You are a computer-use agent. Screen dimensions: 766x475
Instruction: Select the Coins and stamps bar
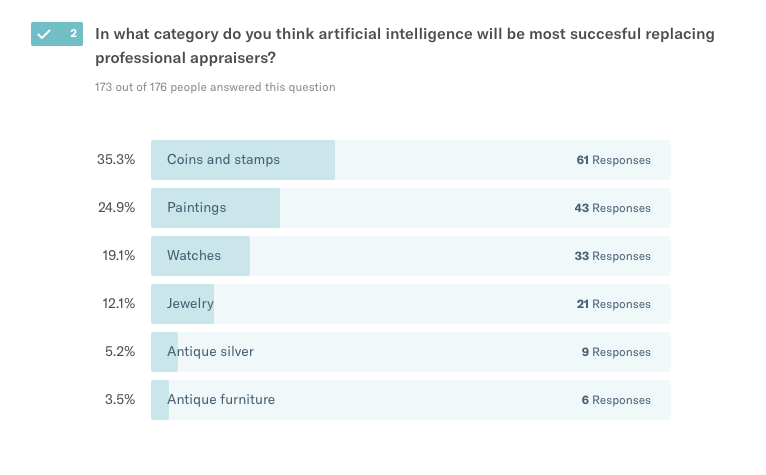tap(410, 160)
